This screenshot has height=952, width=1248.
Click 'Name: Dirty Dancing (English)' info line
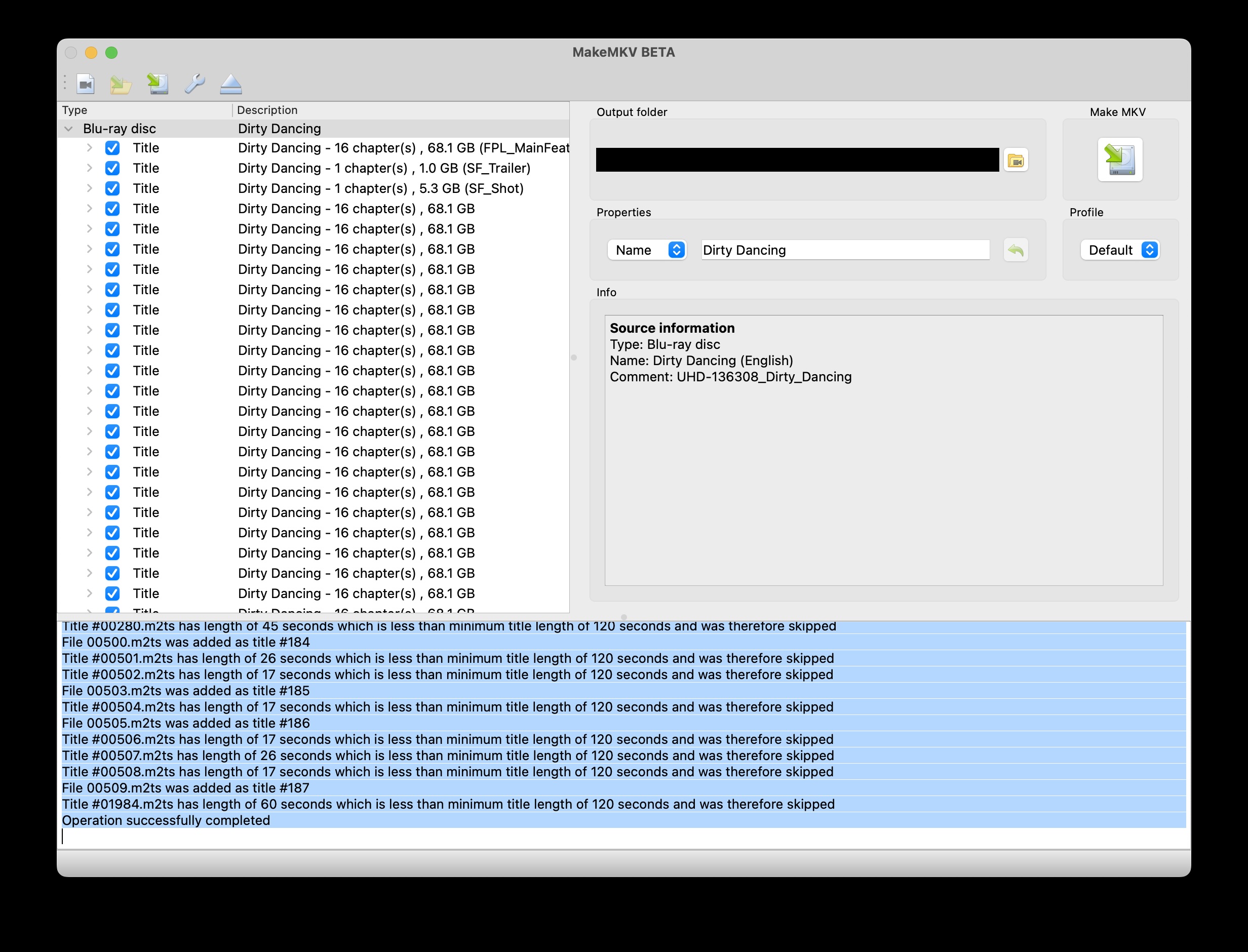[701, 361]
